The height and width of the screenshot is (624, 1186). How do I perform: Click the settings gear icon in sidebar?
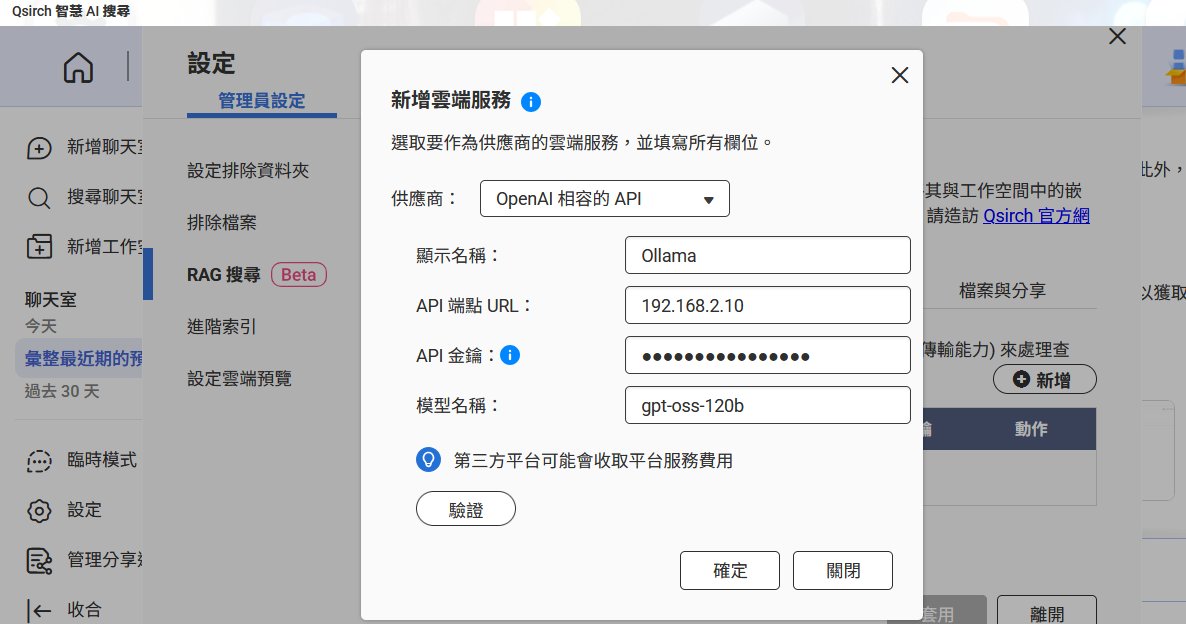click(39, 510)
